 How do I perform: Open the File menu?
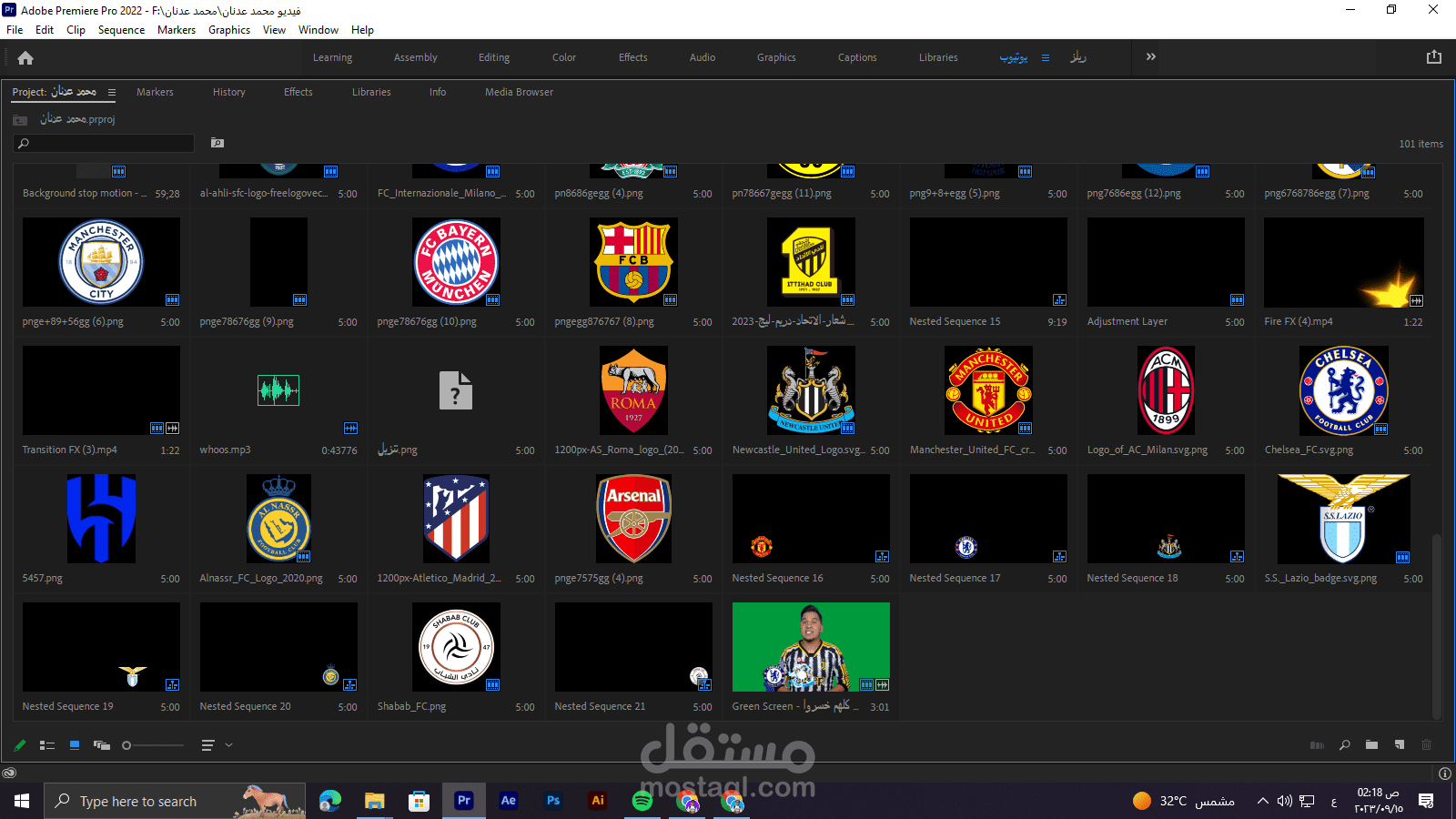tap(15, 30)
